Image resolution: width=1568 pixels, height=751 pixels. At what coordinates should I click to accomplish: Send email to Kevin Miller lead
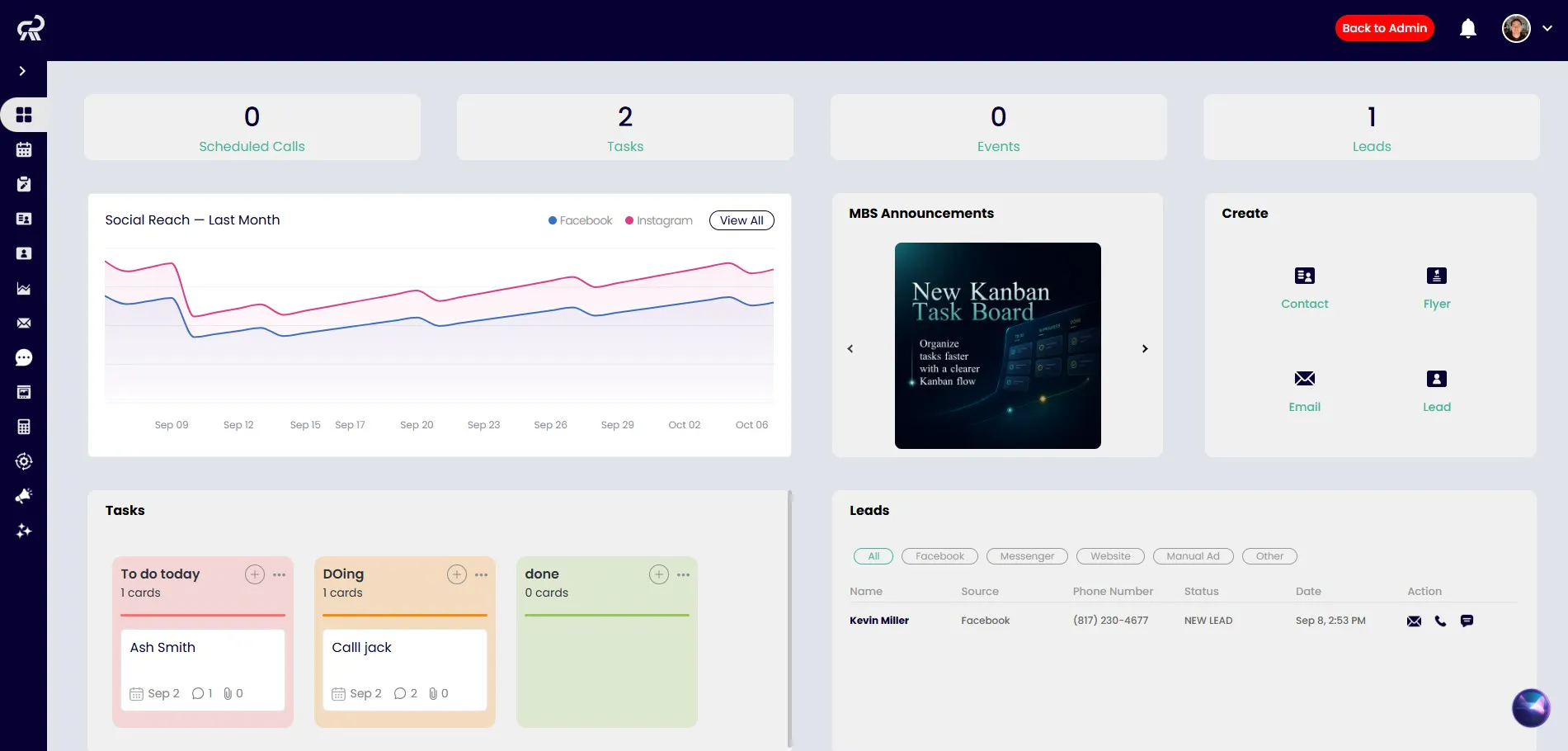1414,621
